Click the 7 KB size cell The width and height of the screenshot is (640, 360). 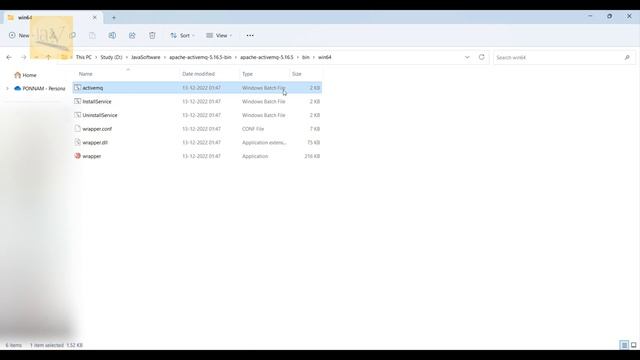coord(315,129)
